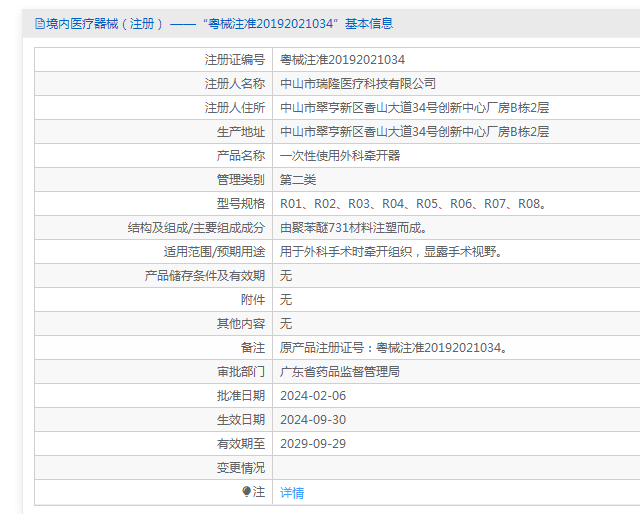Select 无 value in 其他内容 row
The width and height of the screenshot is (640, 514).
click(286, 323)
